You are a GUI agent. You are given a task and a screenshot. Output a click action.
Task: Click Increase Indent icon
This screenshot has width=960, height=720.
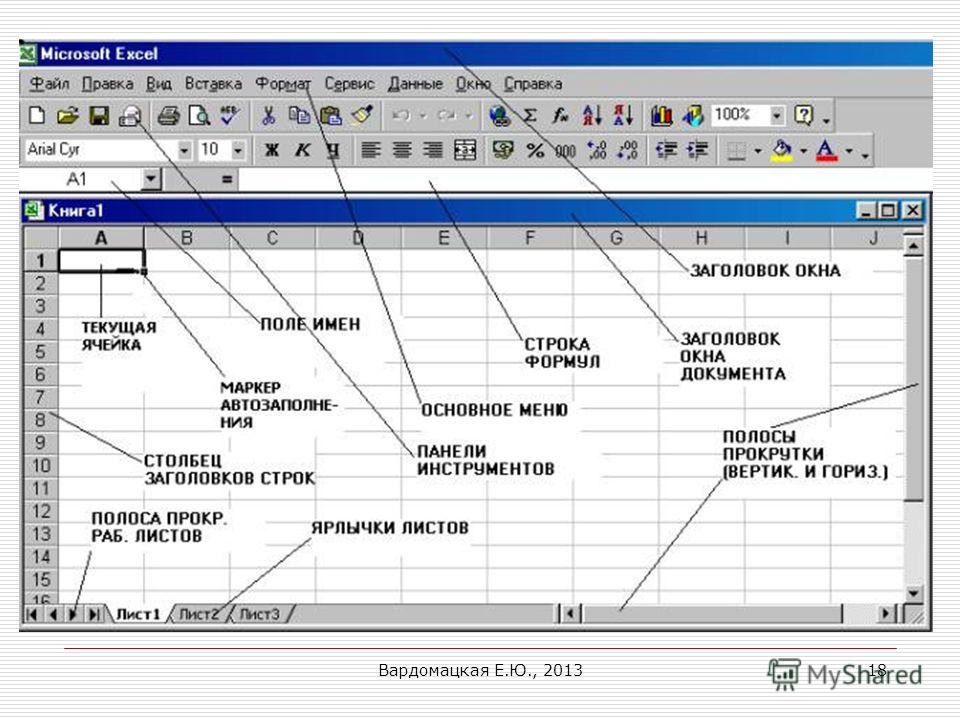[697, 150]
